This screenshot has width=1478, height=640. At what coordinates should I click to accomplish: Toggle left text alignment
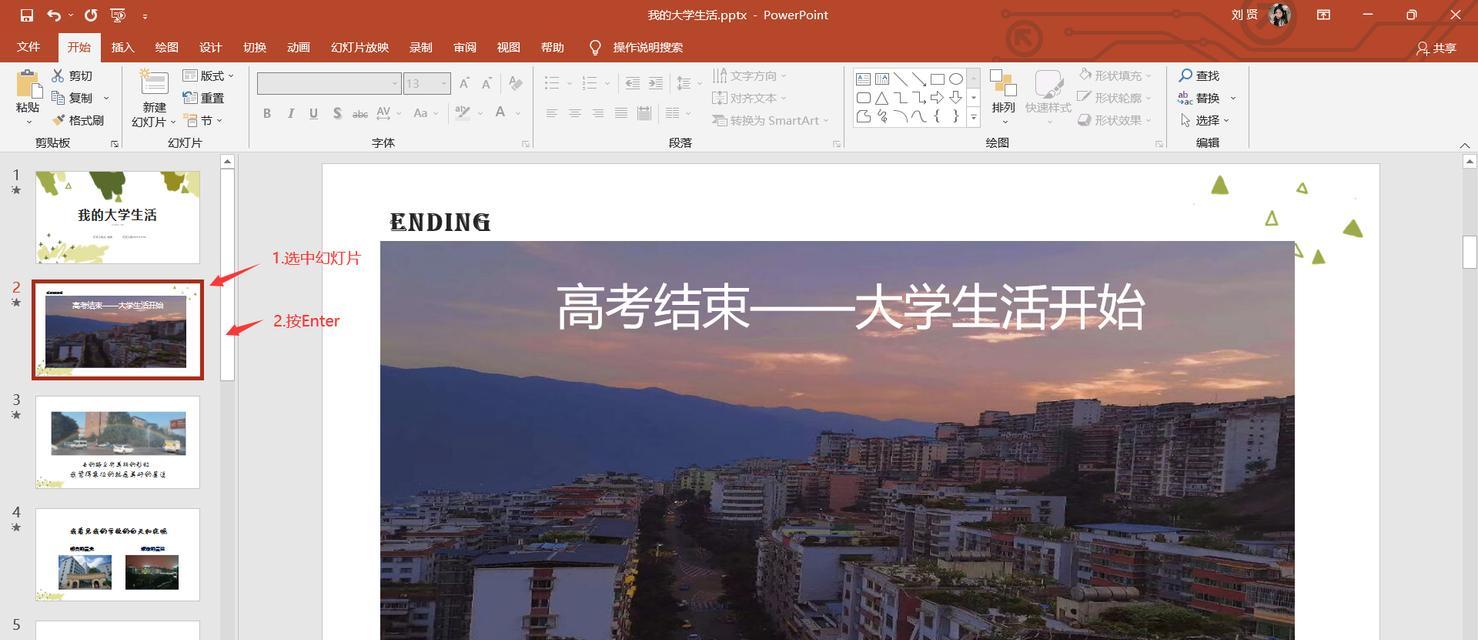(551, 114)
